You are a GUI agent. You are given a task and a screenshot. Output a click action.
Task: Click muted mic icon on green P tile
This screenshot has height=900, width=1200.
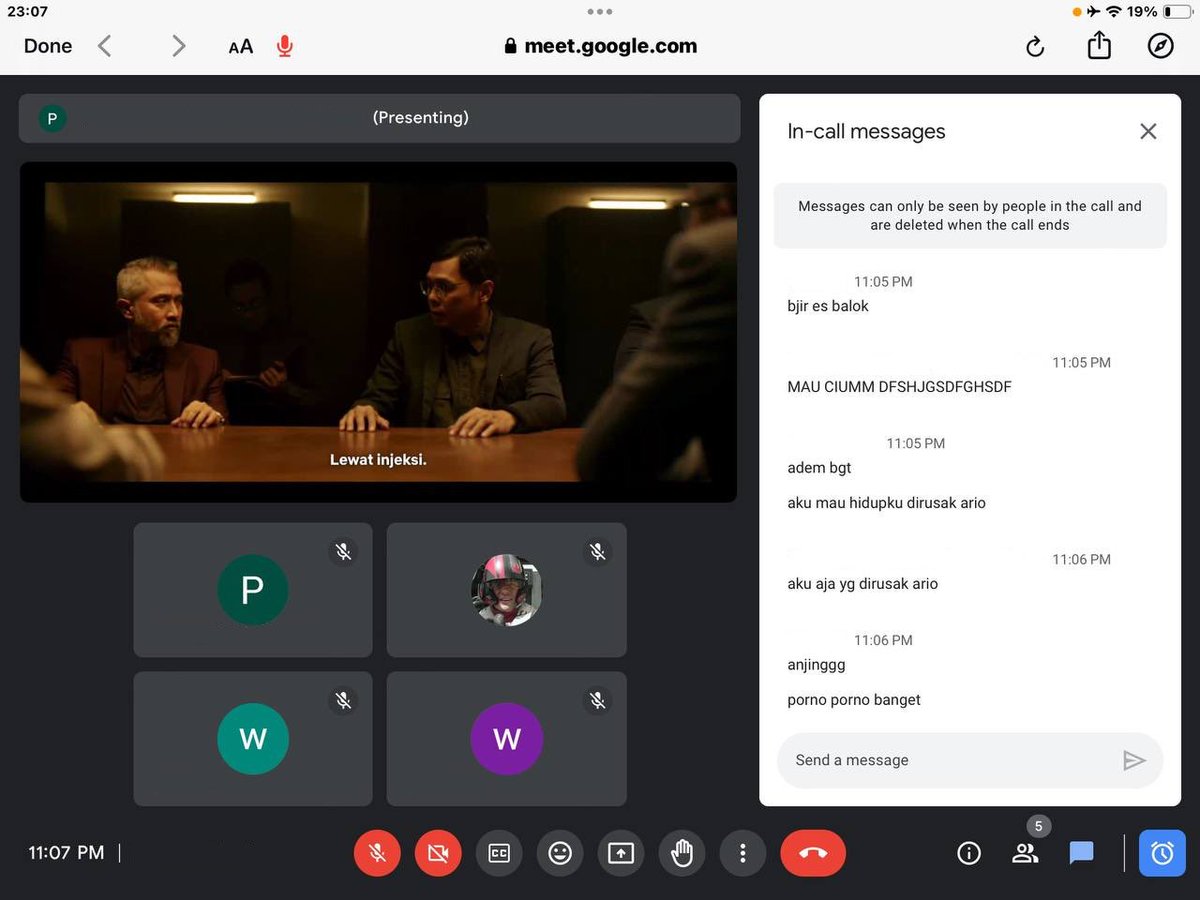[x=344, y=551]
